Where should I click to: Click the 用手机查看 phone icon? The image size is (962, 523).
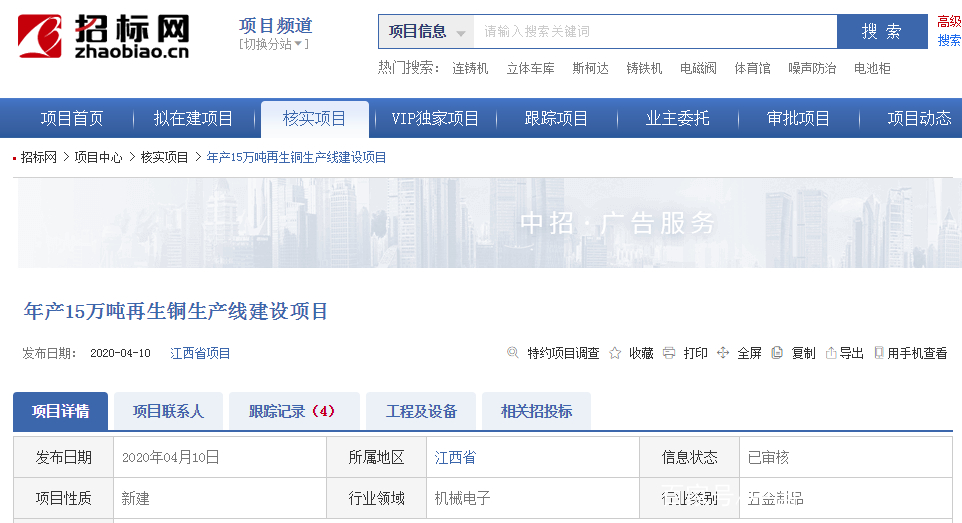tap(878, 353)
